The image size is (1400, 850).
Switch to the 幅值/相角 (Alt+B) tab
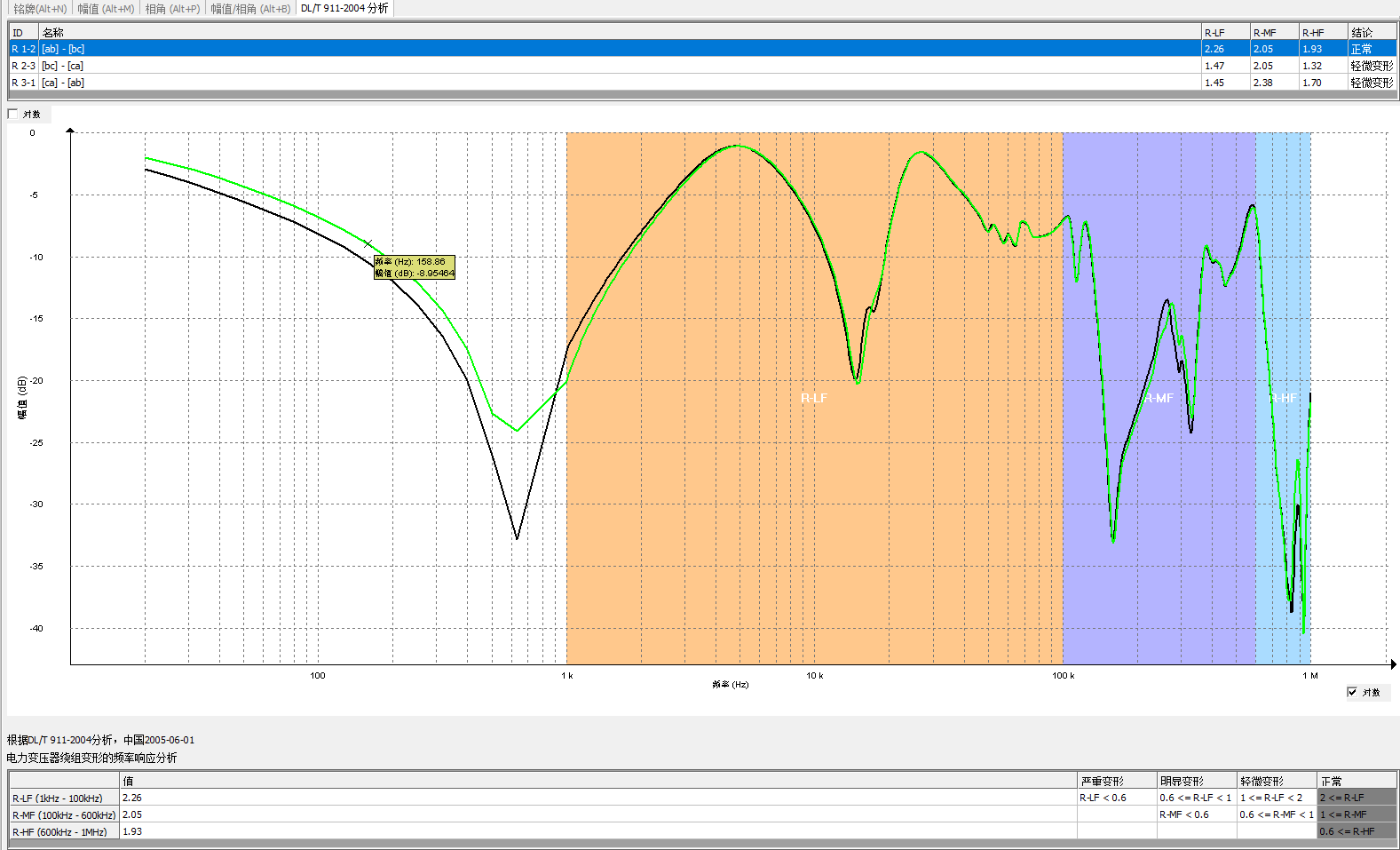pos(250,9)
